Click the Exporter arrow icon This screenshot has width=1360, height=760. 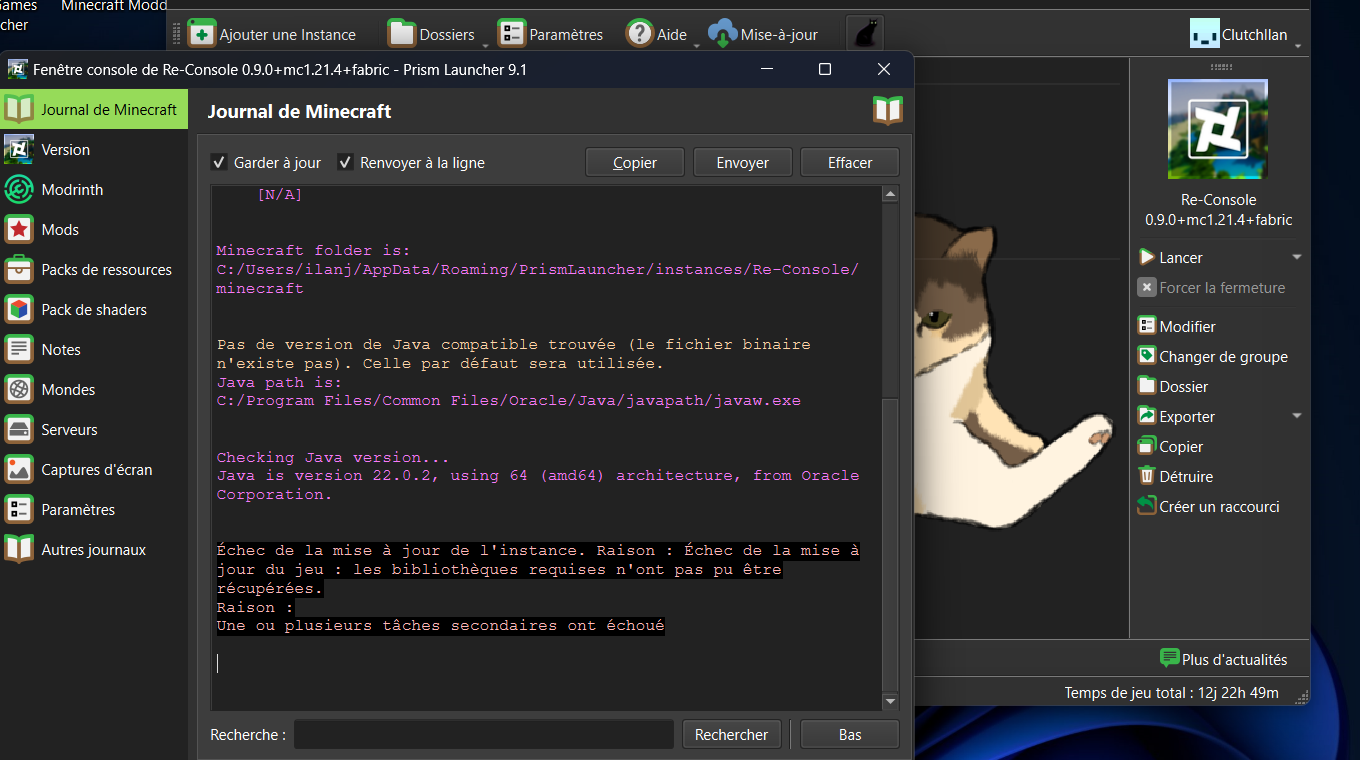click(x=1147, y=416)
